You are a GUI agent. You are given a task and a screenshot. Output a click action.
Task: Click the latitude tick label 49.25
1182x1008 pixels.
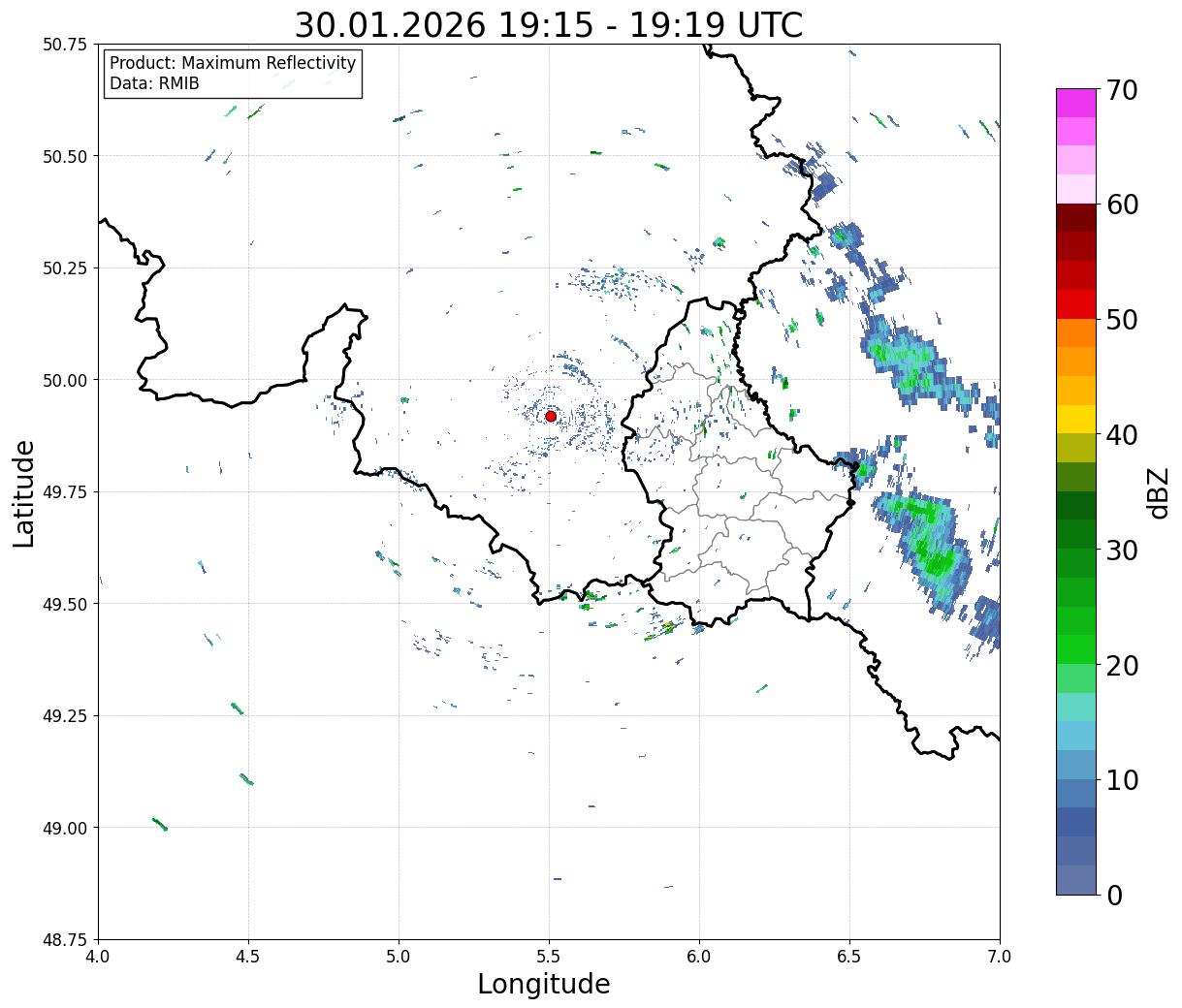(65, 716)
